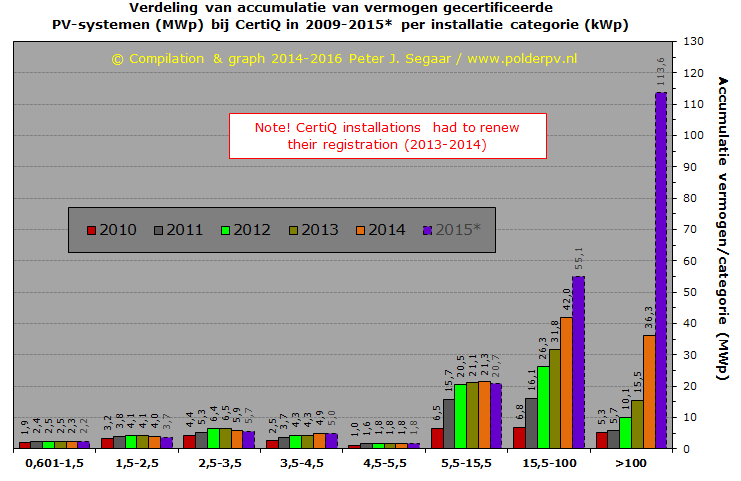741x481 pixels.
Task: Click the orange 2014 legend swatch
Action: point(361,230)
